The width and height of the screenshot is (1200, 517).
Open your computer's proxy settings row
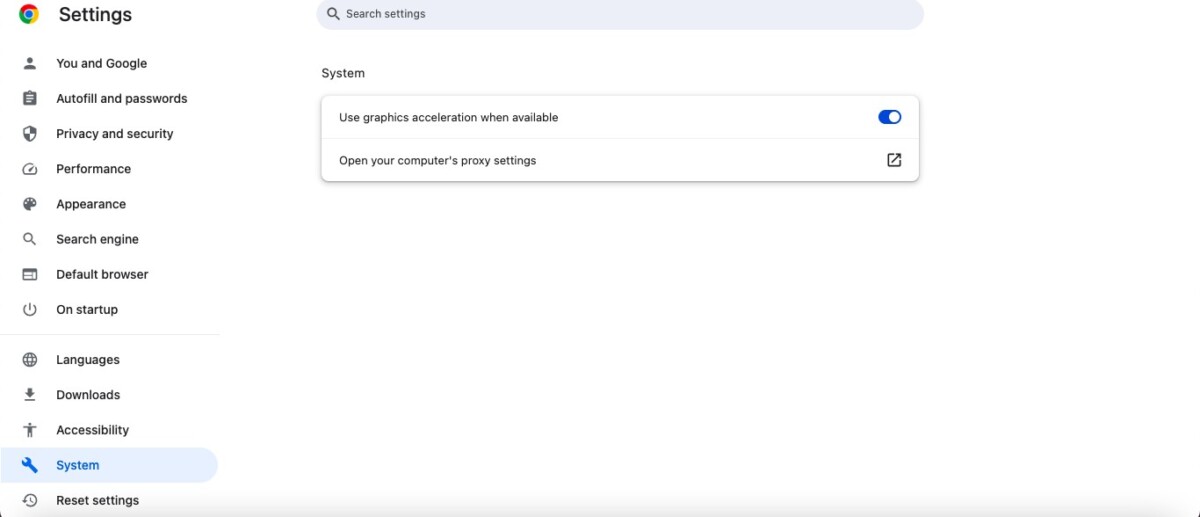point(620,160)
